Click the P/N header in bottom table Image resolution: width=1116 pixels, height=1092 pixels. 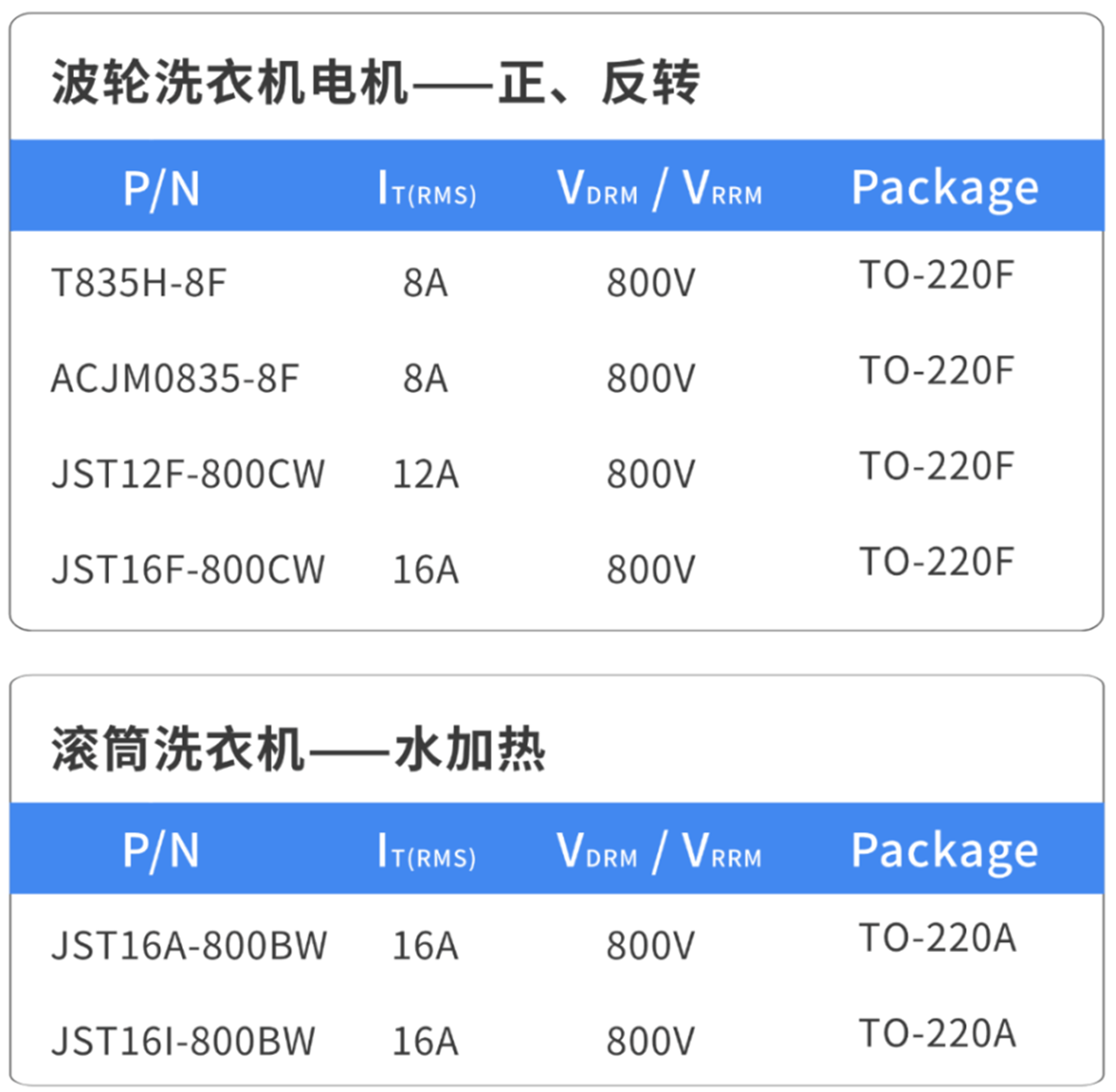(x=161, y=852)
